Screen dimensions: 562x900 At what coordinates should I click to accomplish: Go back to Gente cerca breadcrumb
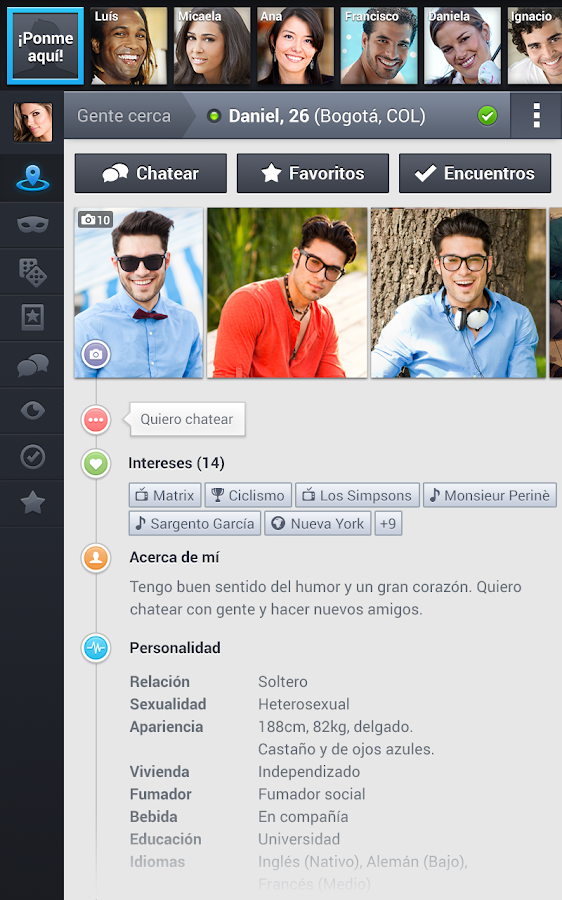pyautogui.click(x=124, y=116)
